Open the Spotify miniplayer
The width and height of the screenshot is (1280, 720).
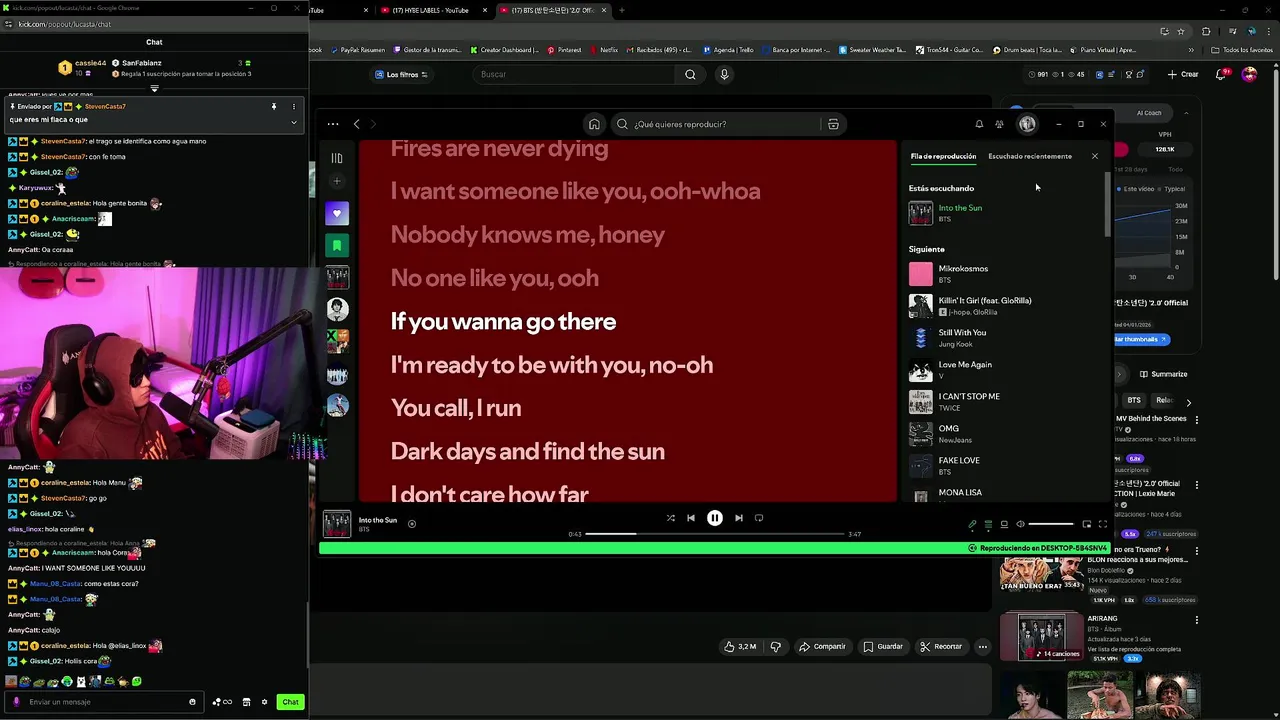pos(1087,524)
